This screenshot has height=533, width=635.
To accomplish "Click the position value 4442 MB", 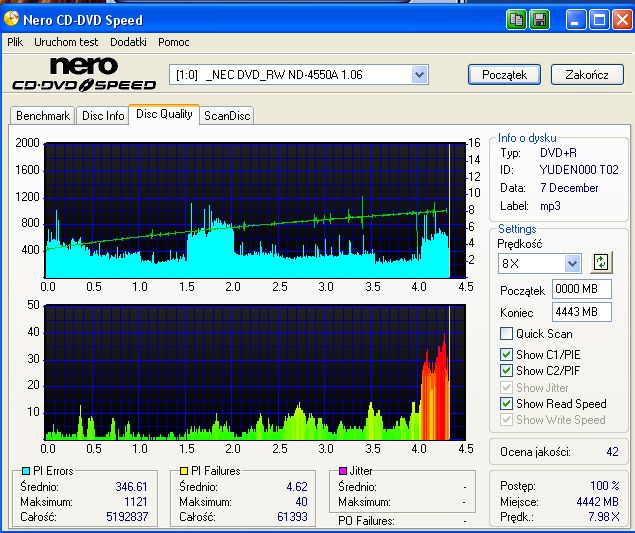I will tap(598, 502).
